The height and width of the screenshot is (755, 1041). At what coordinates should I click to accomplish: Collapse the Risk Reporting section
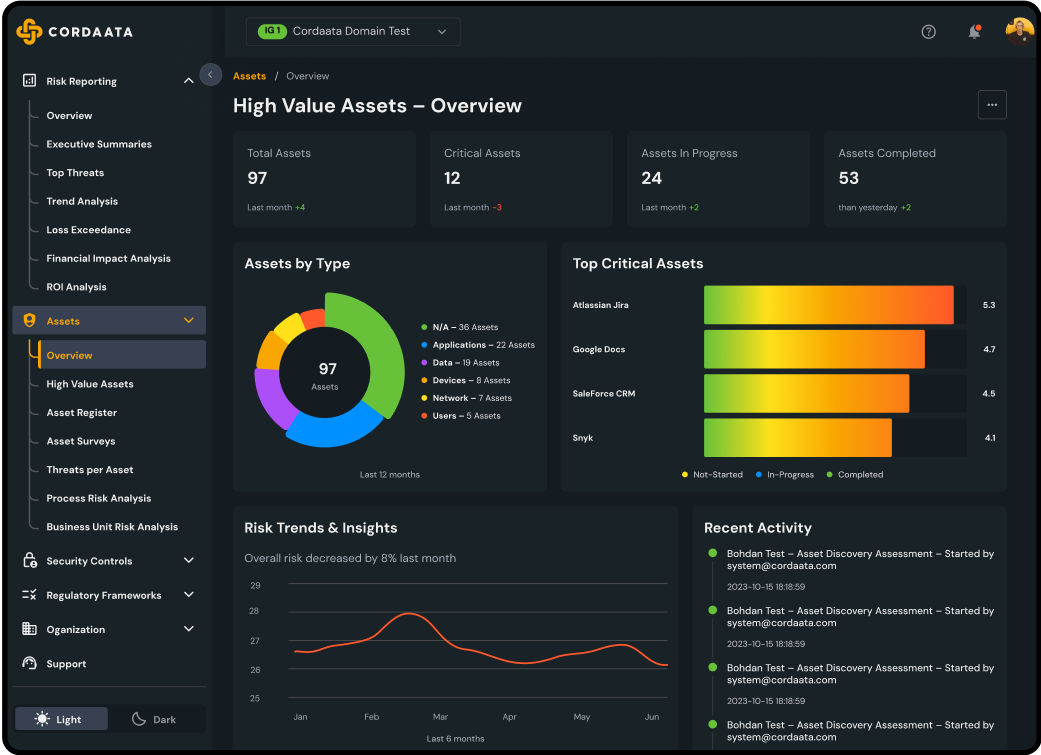coord(188,81)
